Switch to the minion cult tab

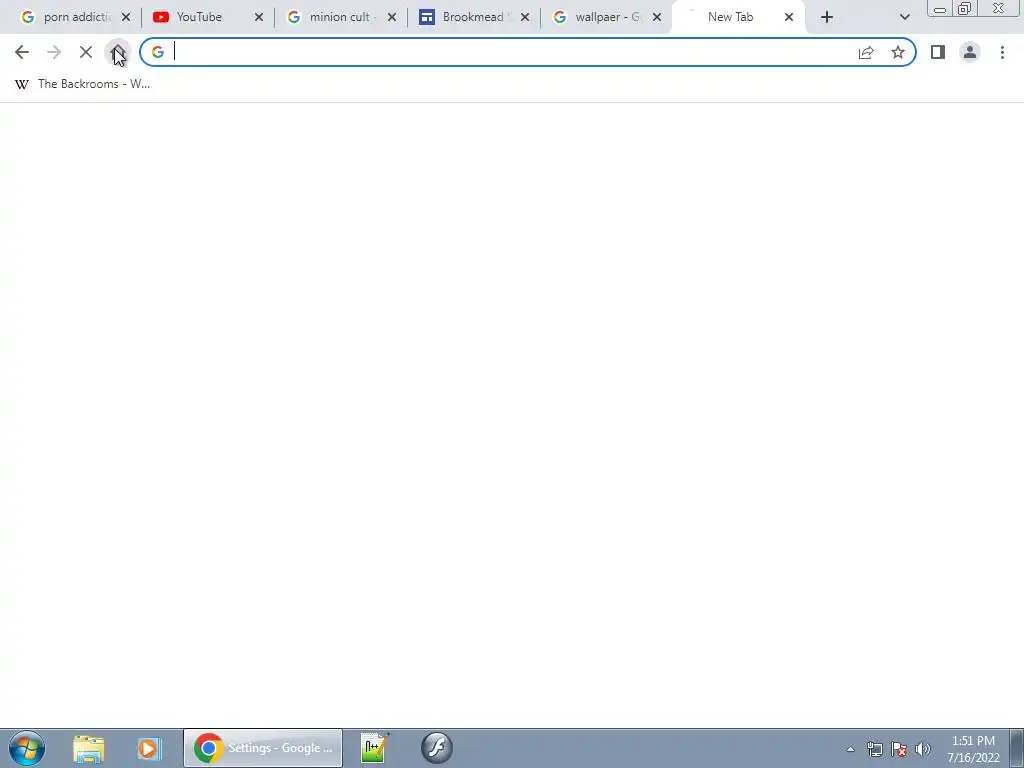(333, 18)
